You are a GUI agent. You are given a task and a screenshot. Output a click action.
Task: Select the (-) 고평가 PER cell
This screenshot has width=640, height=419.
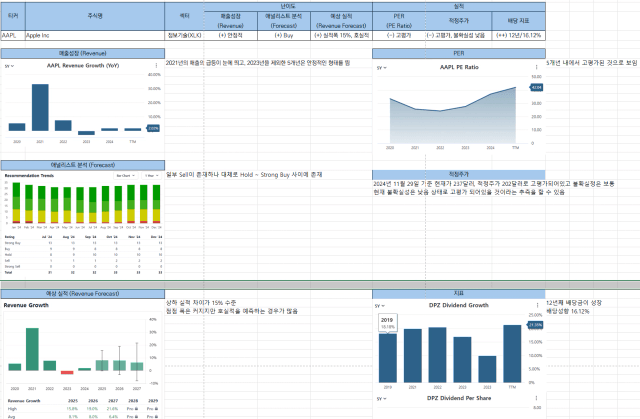tap(399, 35)
